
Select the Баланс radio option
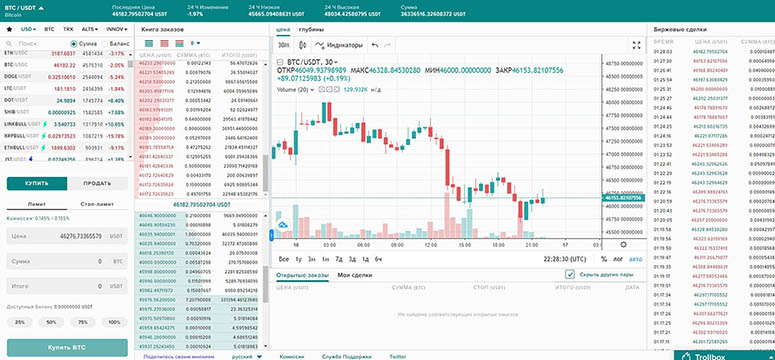[115, 44]
